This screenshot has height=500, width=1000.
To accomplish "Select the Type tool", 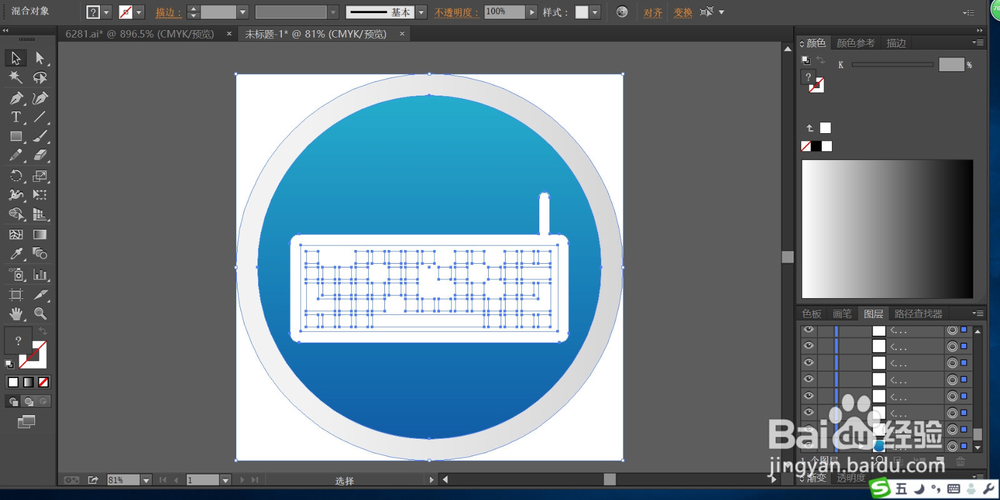I will click(x=16, y=117).
